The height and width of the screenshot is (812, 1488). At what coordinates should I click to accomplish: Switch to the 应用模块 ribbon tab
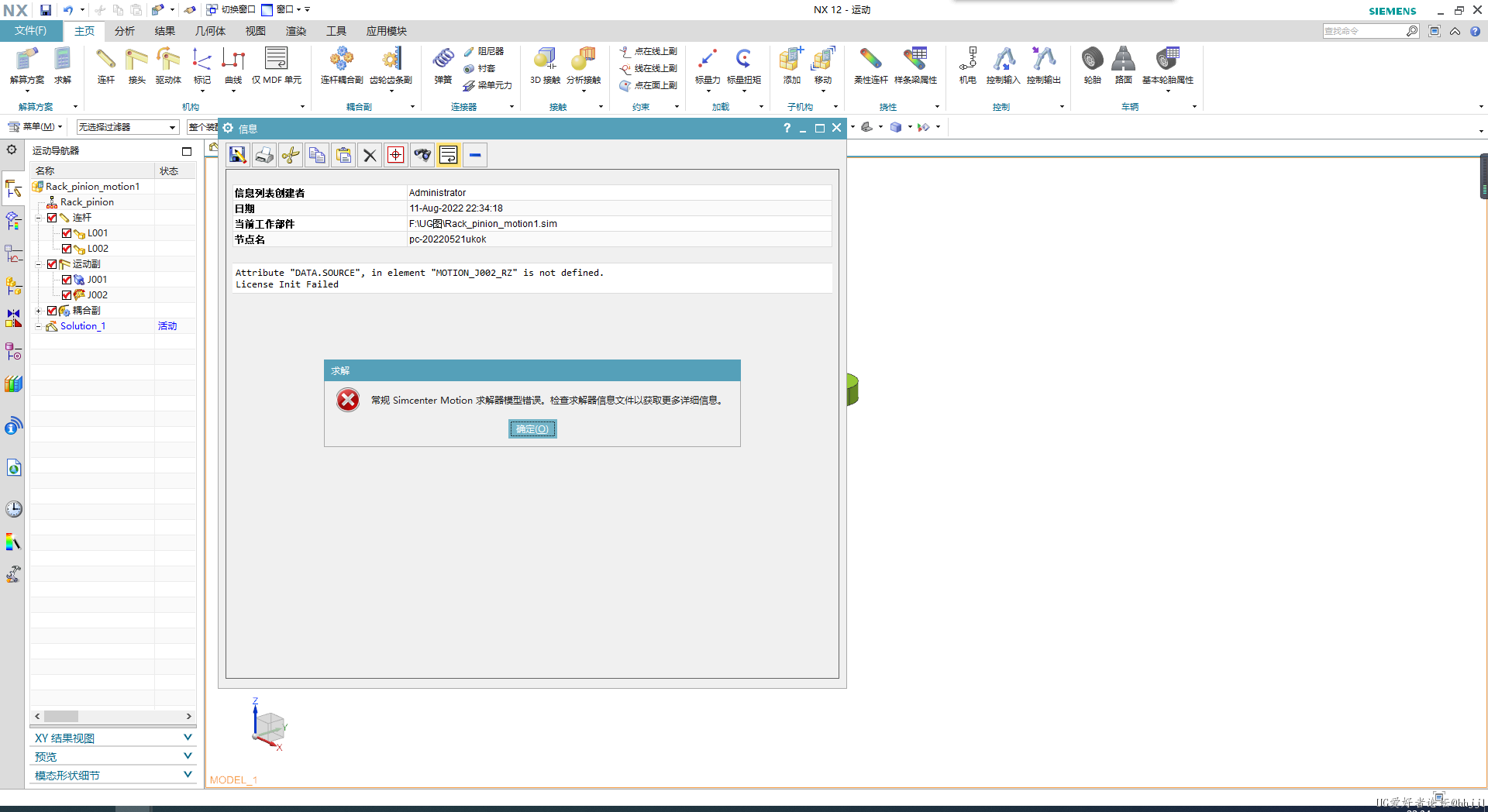(386, 31)
